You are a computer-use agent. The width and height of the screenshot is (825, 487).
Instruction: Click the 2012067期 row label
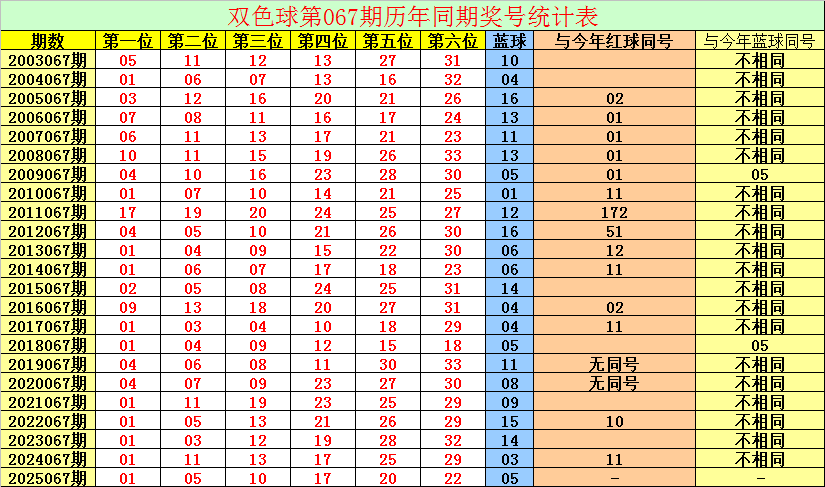(x=47, y=231)
